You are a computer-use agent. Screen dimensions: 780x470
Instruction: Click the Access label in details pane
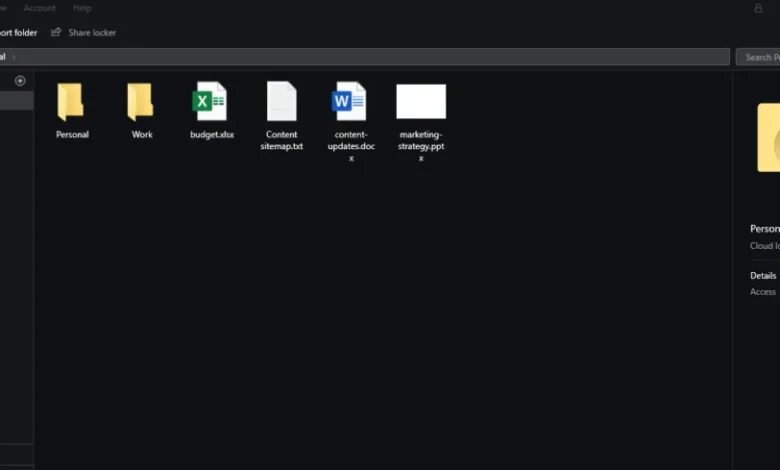coord(763,291)
